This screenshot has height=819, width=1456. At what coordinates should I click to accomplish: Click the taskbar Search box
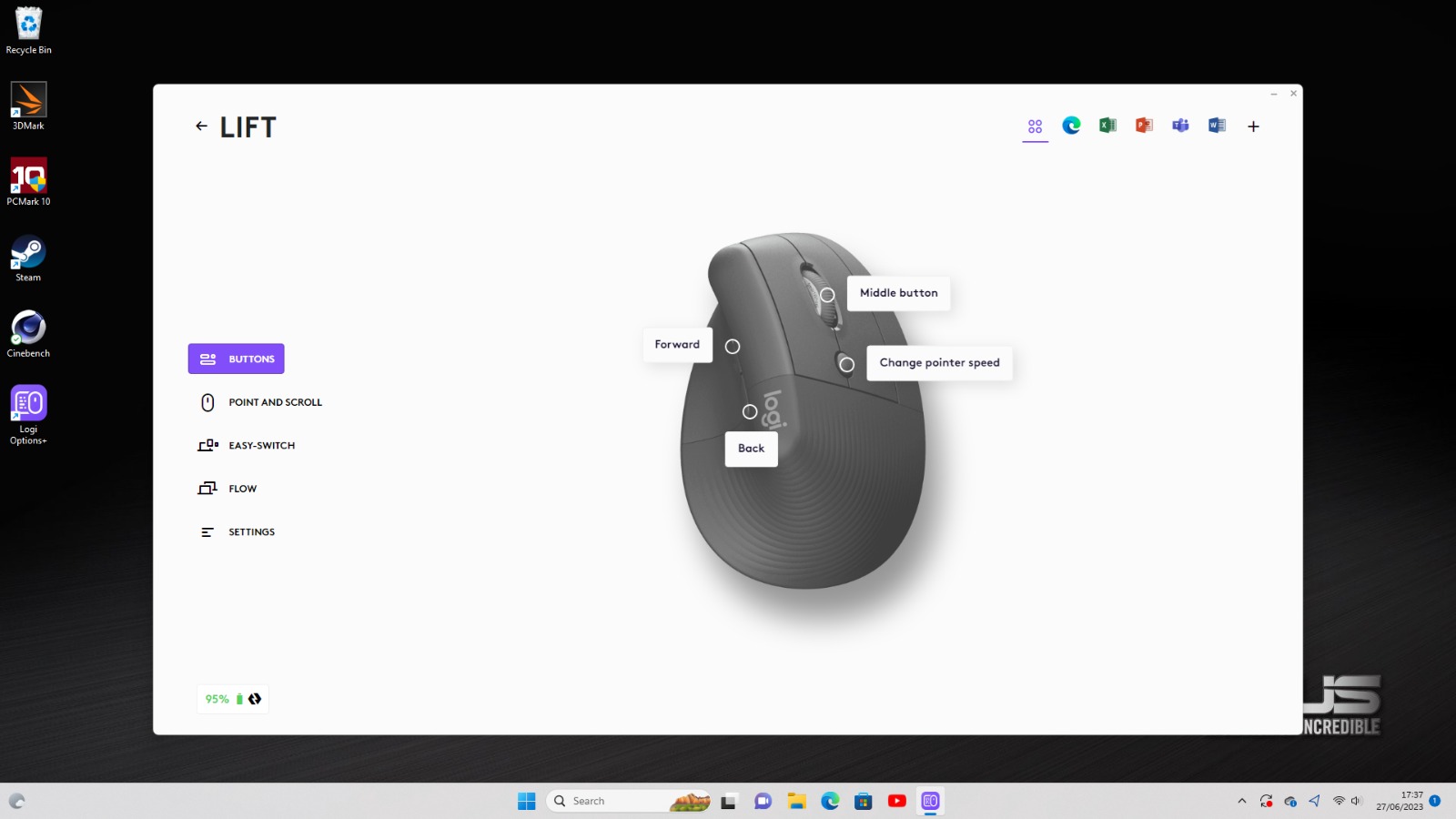coord(629,801)
